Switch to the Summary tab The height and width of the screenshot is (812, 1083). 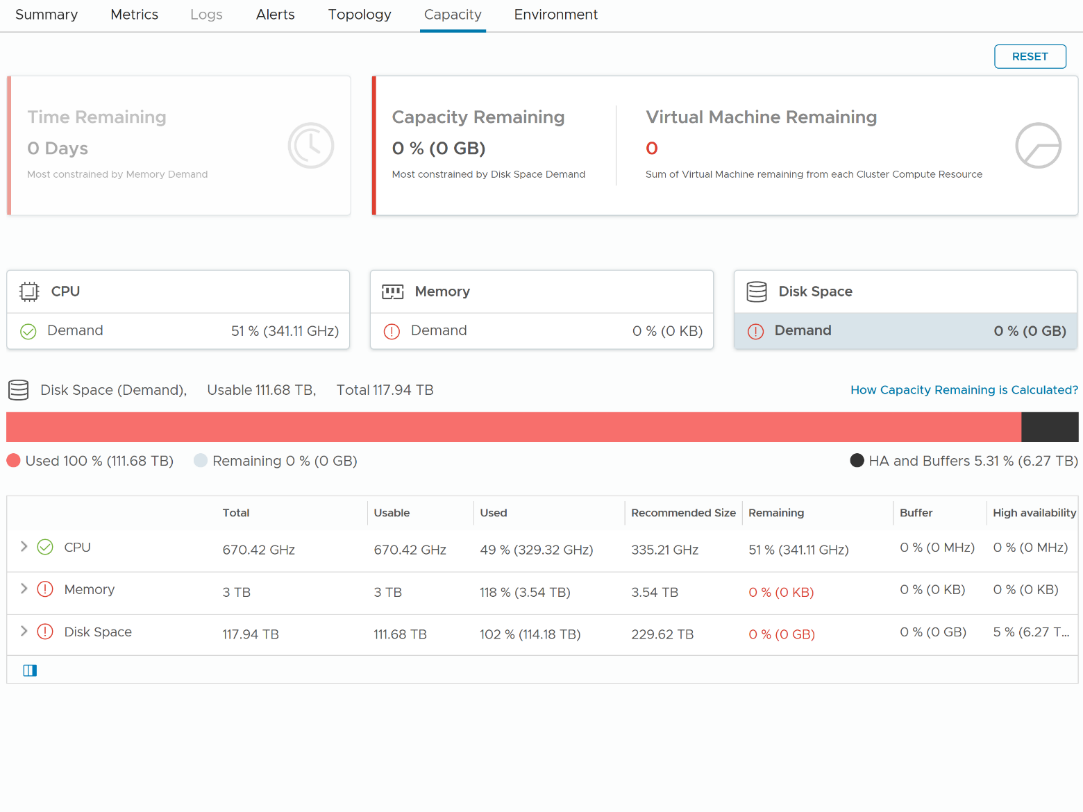[46, 15]
